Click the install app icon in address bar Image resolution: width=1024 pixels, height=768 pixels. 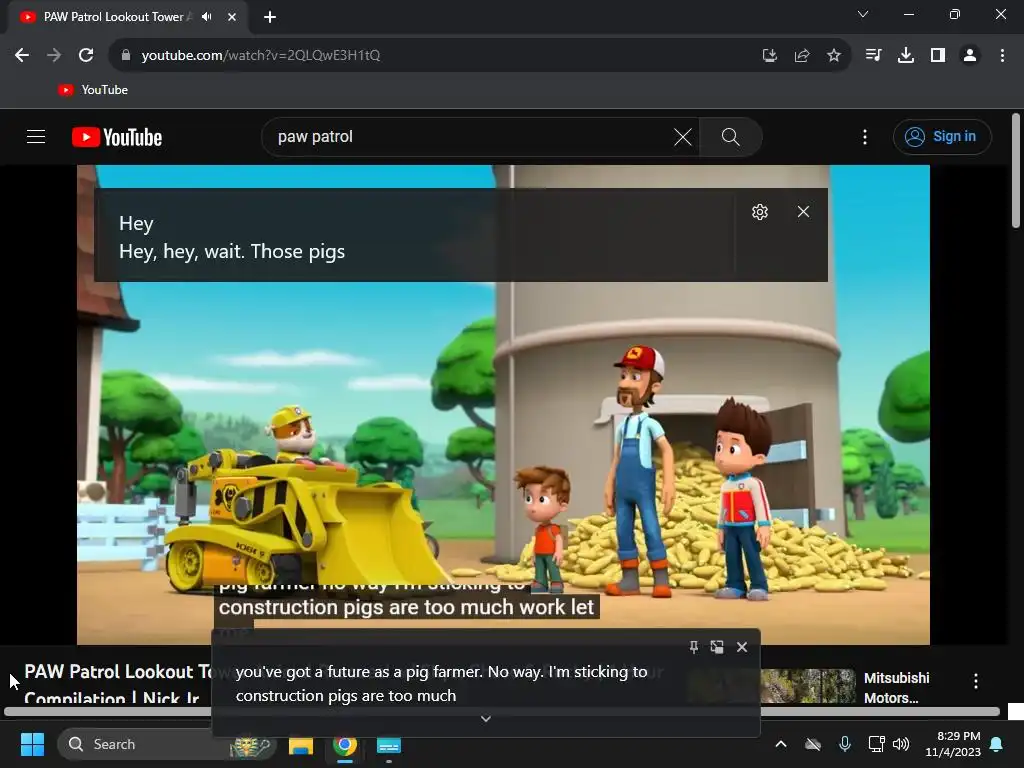(x=770, y=56)
